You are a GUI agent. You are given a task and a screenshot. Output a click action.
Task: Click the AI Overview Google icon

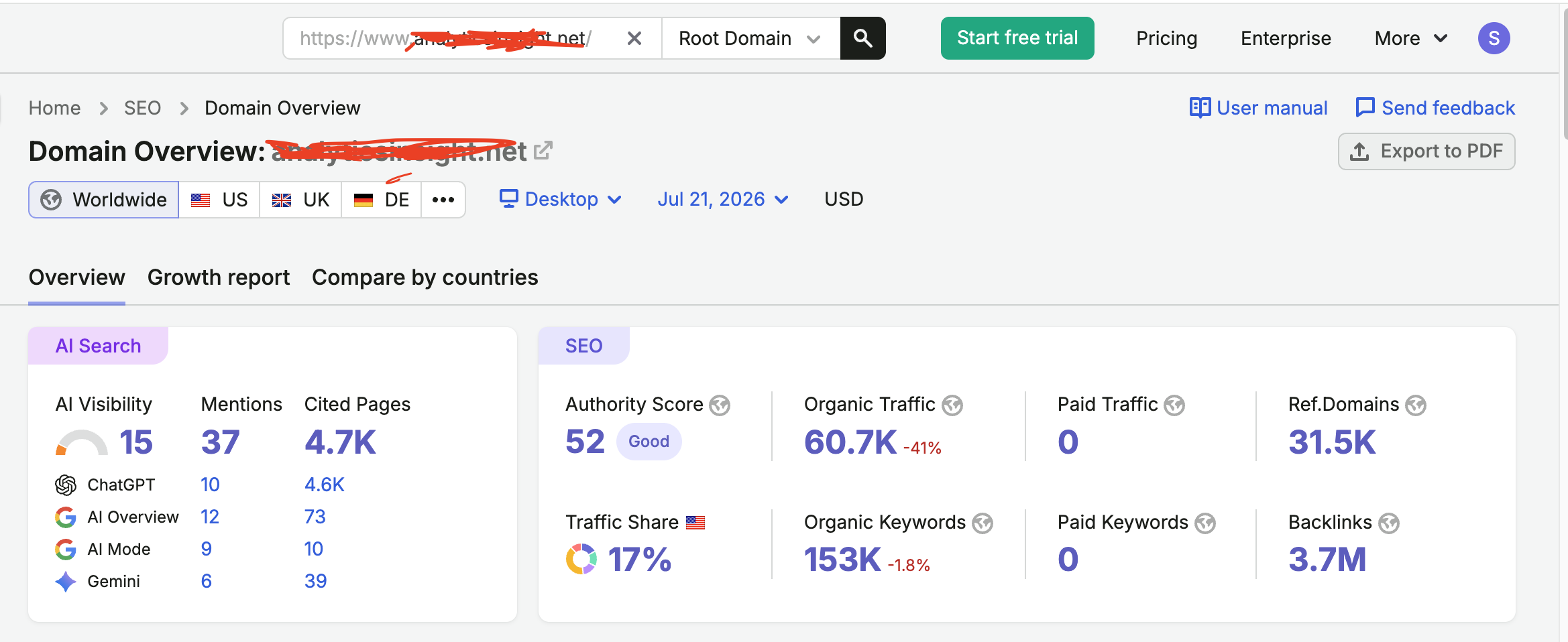(66, 517)
